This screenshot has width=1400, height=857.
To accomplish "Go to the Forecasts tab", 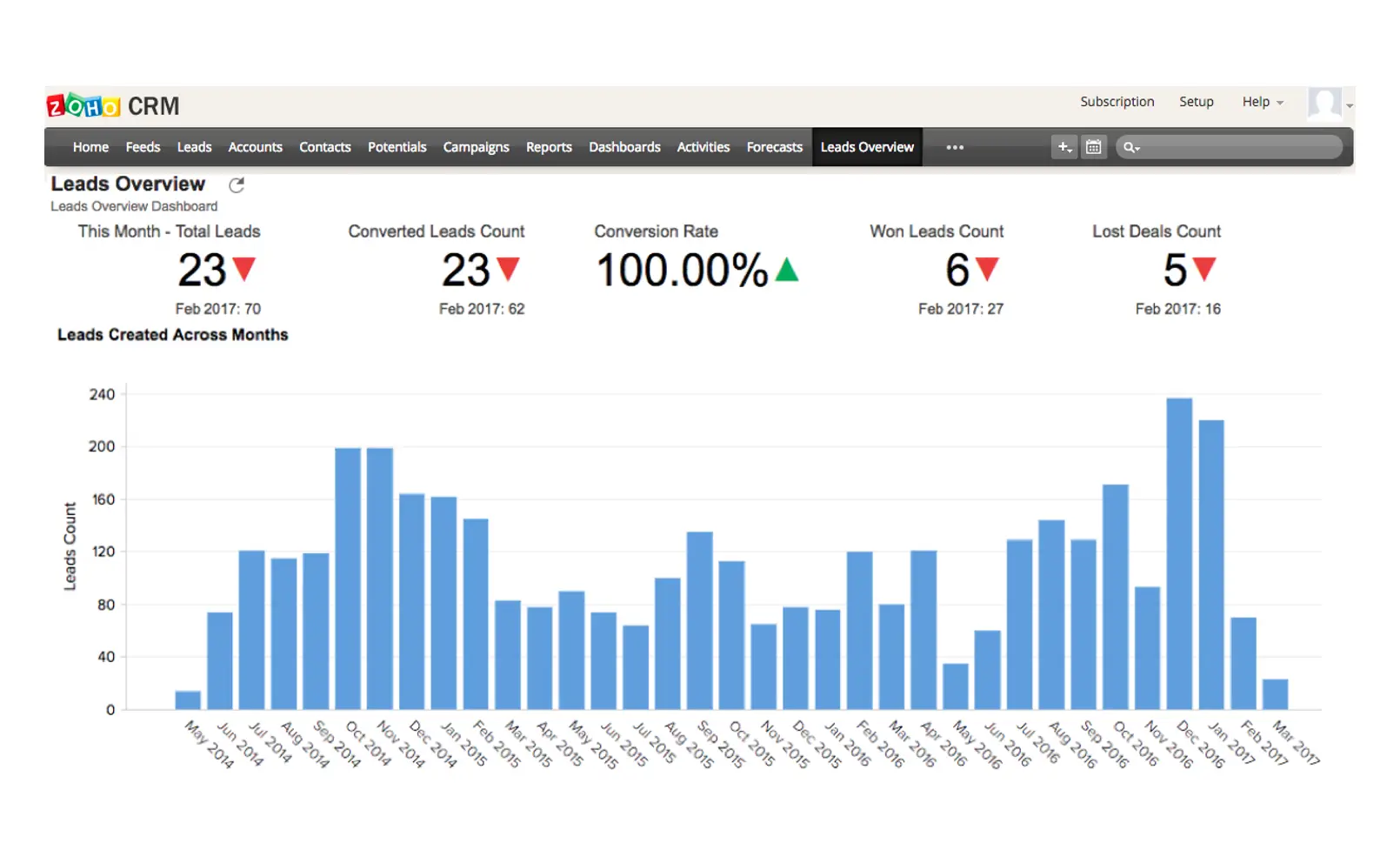I will click(x=774, y=147).
